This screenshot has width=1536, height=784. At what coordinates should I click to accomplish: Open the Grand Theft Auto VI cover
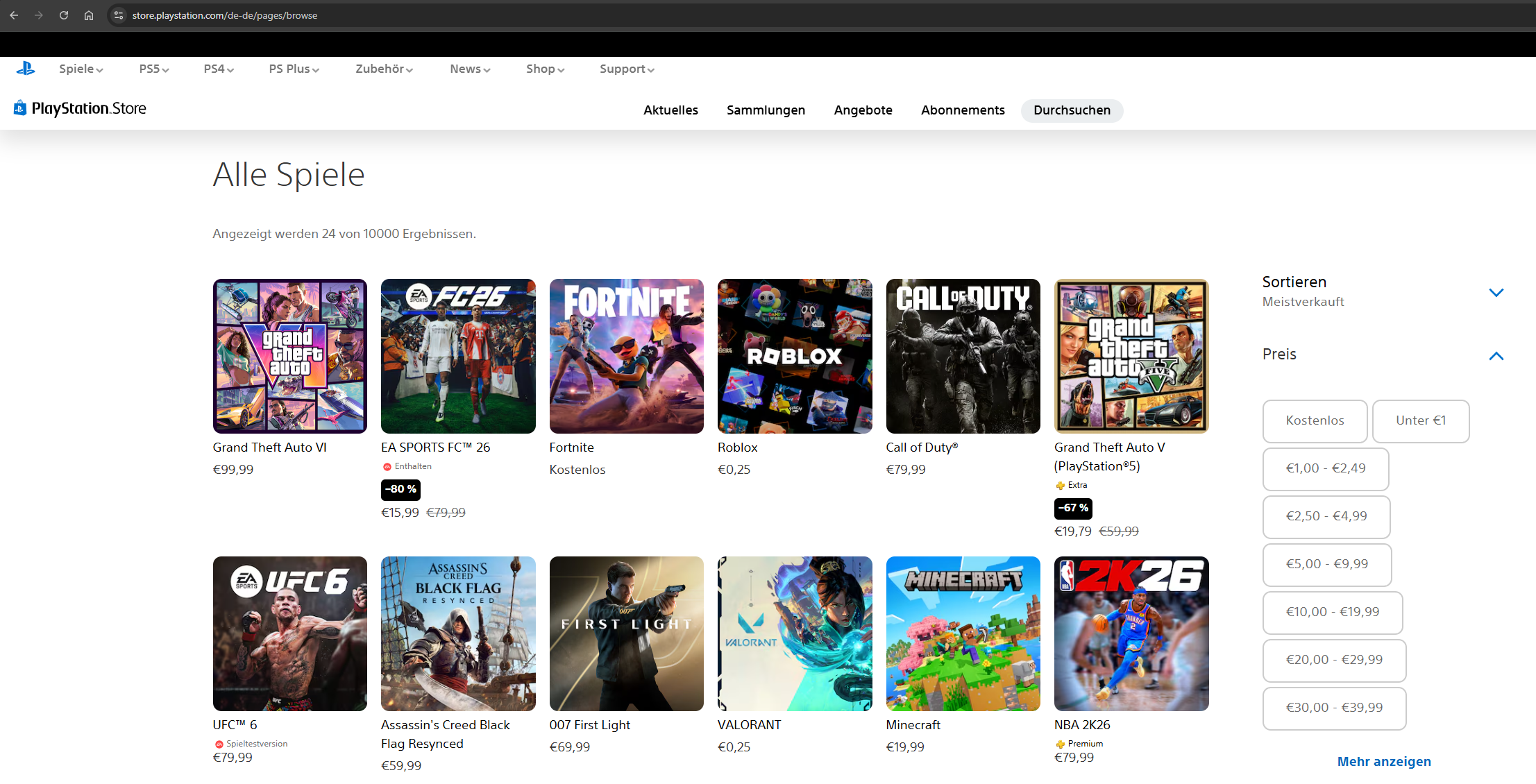coord(290,356)
